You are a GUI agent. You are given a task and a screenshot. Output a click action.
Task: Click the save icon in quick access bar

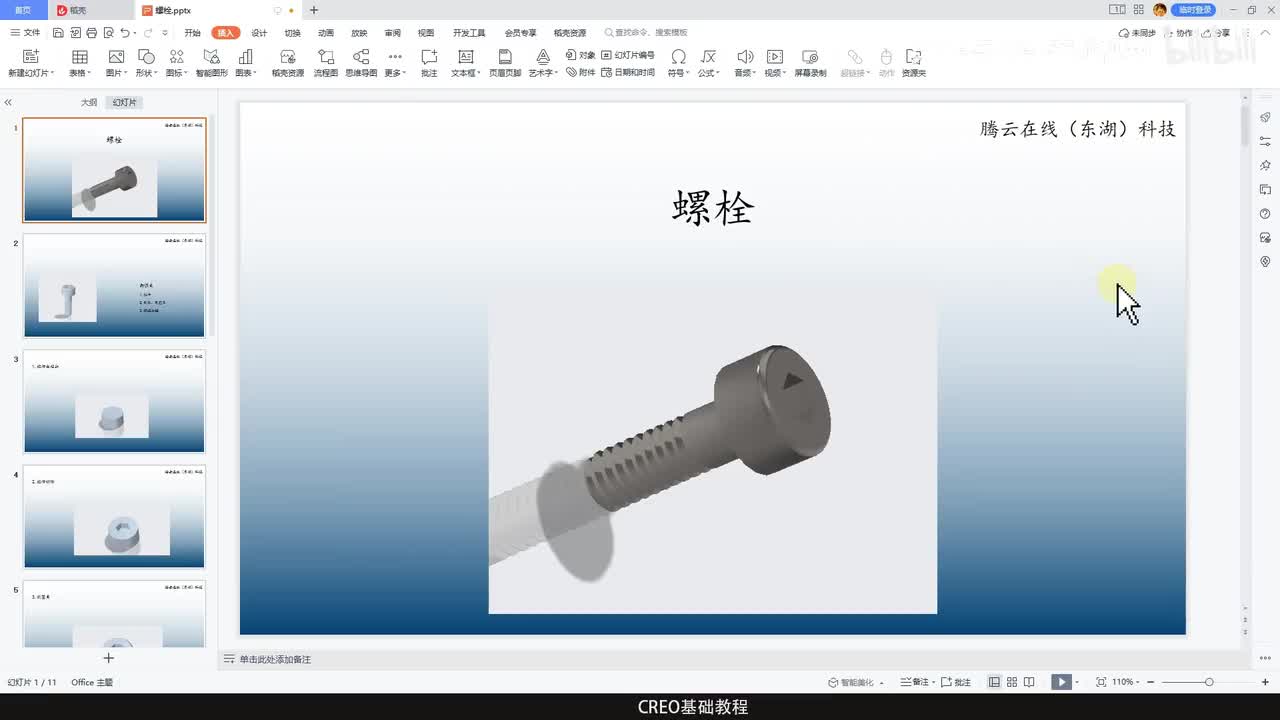(60, 33)
